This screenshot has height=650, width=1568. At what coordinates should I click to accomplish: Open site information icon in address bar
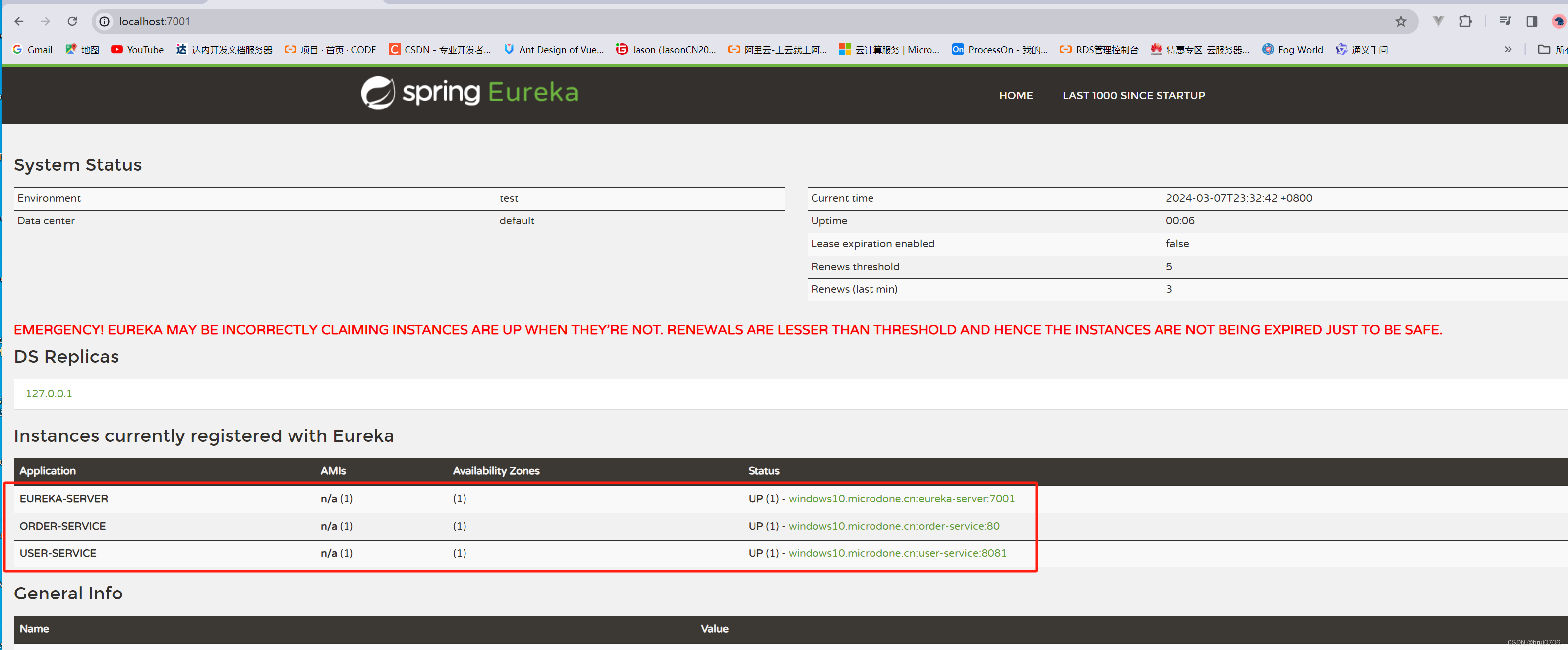point(105,21)
